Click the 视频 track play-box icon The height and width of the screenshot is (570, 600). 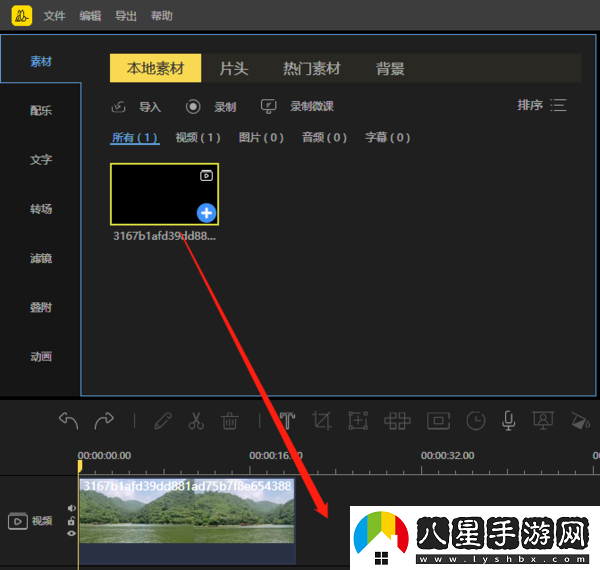[x=18, y=521]
